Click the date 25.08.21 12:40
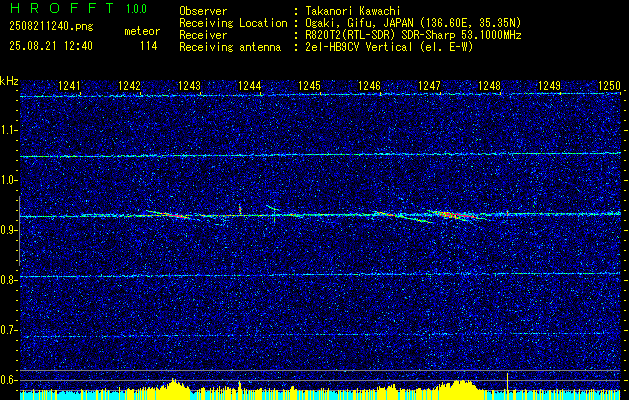 click(x=51, y=46)
